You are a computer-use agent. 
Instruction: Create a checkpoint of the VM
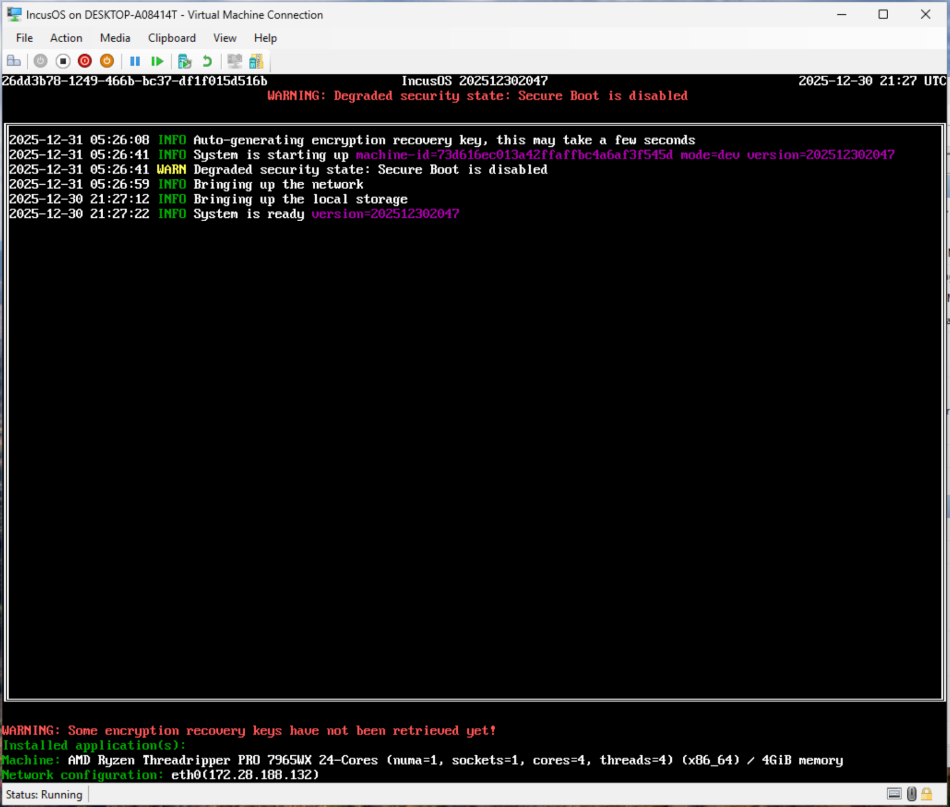184,61
